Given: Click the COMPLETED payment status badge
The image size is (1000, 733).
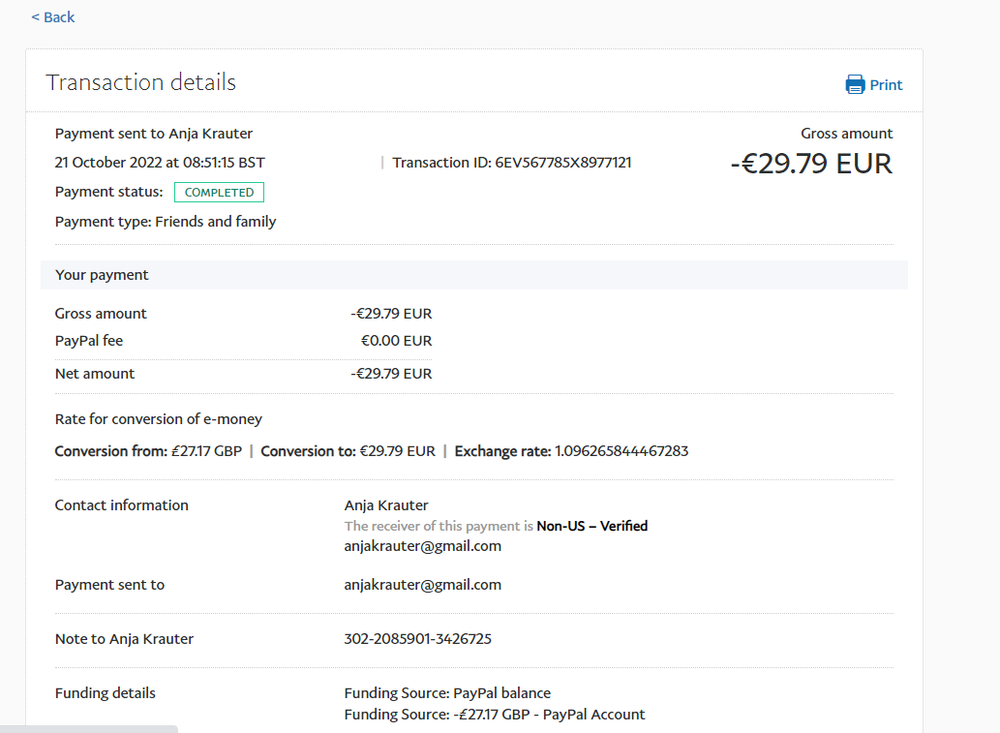Looking at the screenshot, I should coord(219,192).
